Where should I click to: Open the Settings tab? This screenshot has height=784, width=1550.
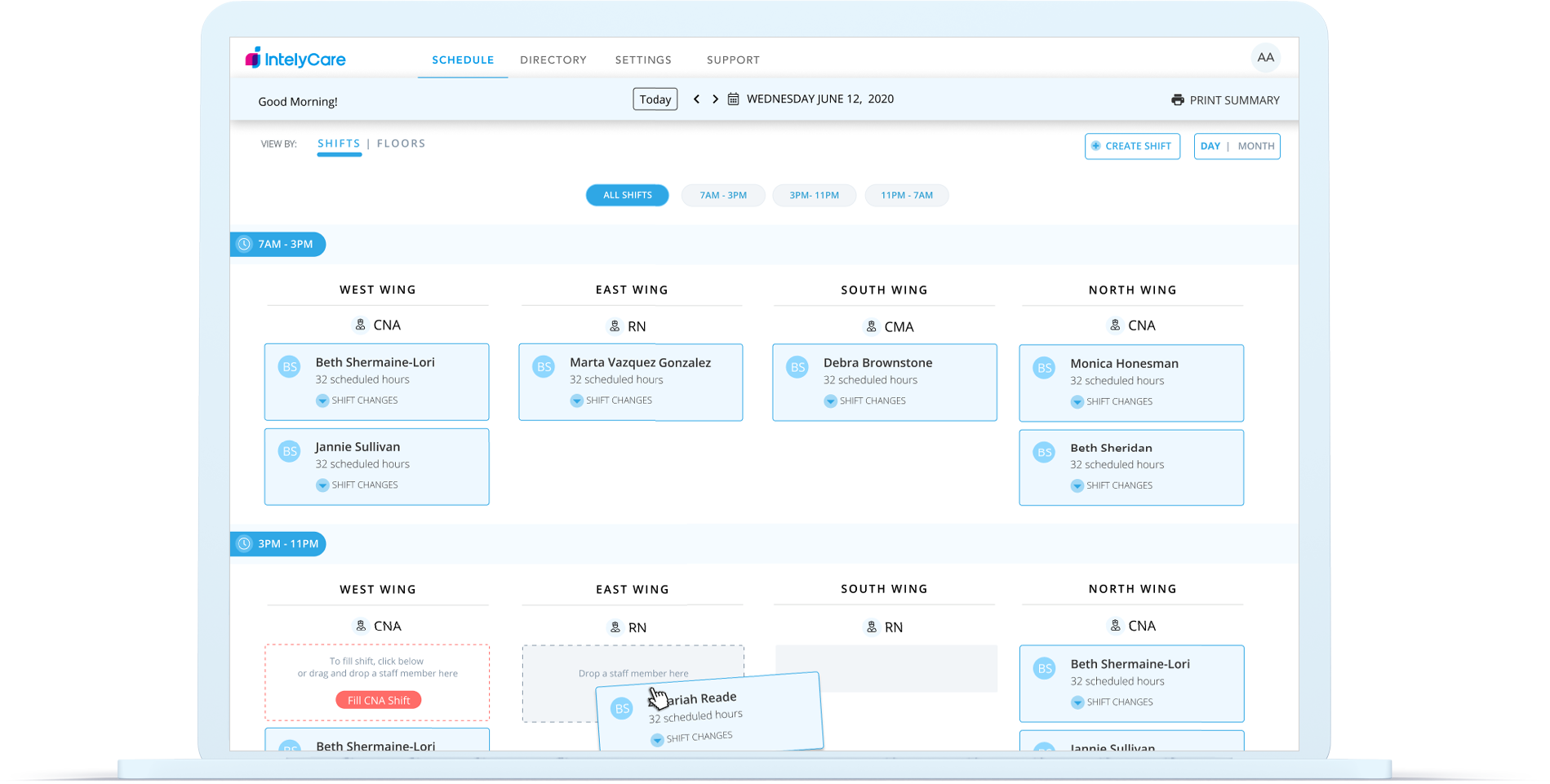[643, 60]
